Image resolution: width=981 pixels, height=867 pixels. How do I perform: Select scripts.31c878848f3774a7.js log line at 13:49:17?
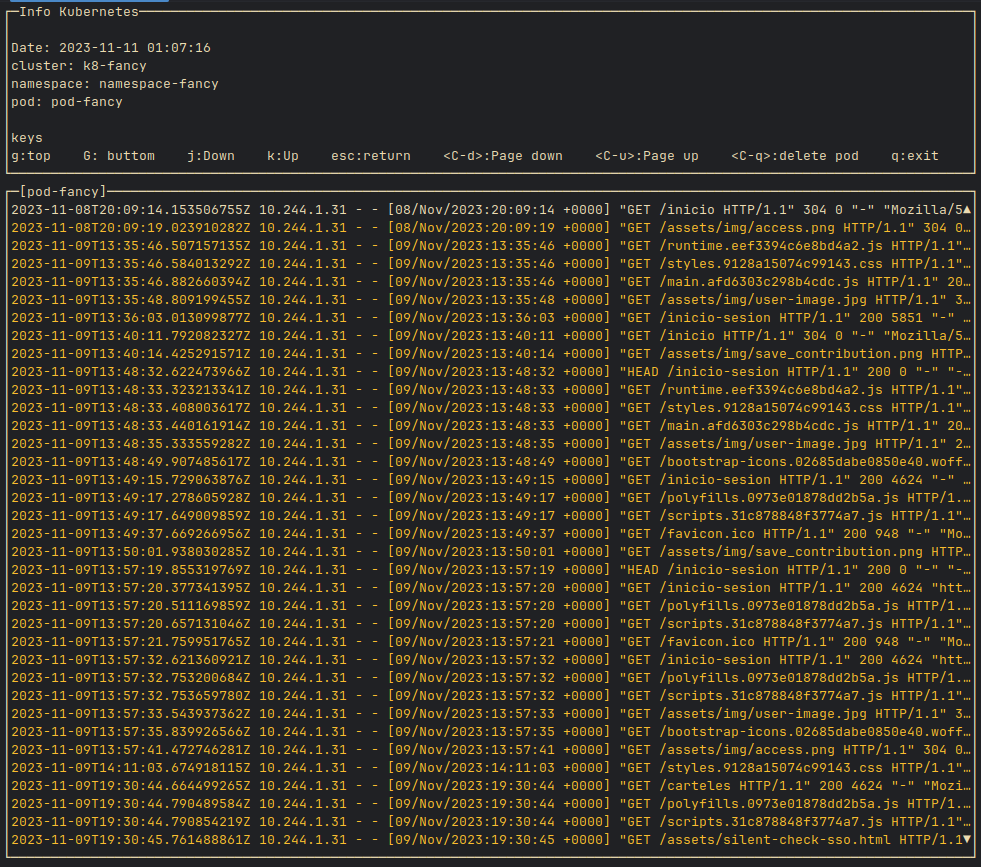[490, 516]
